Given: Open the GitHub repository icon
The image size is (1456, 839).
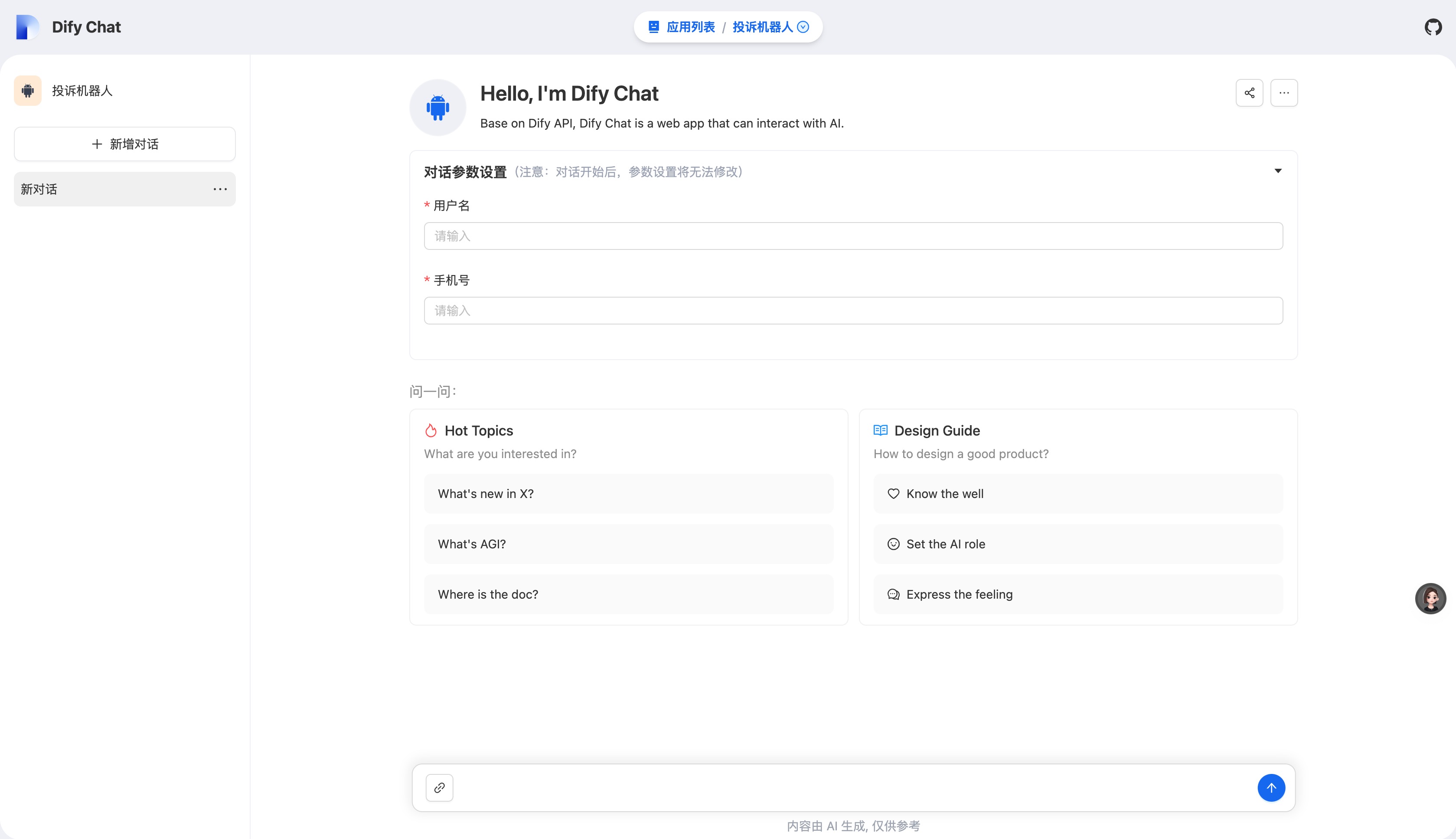Looking at the screenshot, I should (1433, 27).
